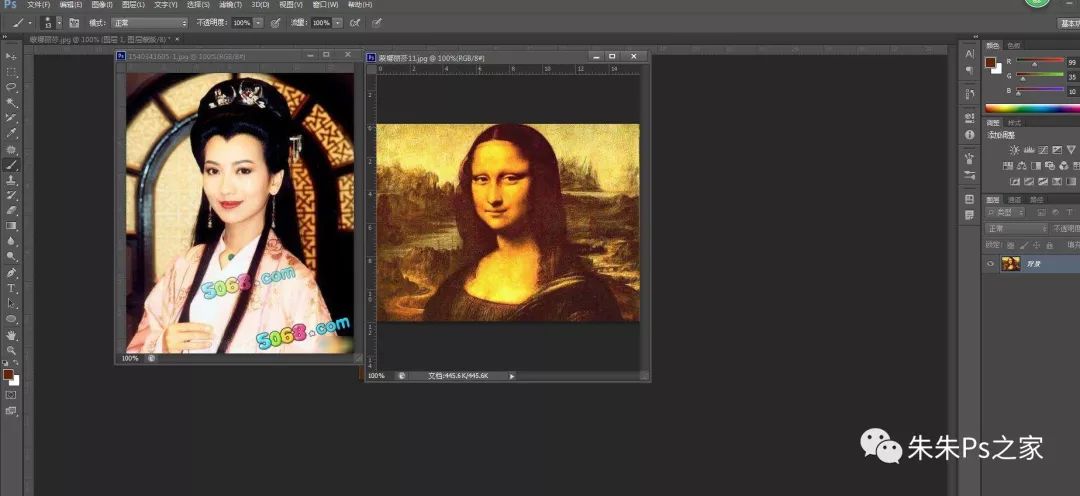Toggle pressure for opacity button
This screenshot has height=496, width=1080.
pos(274,22)
